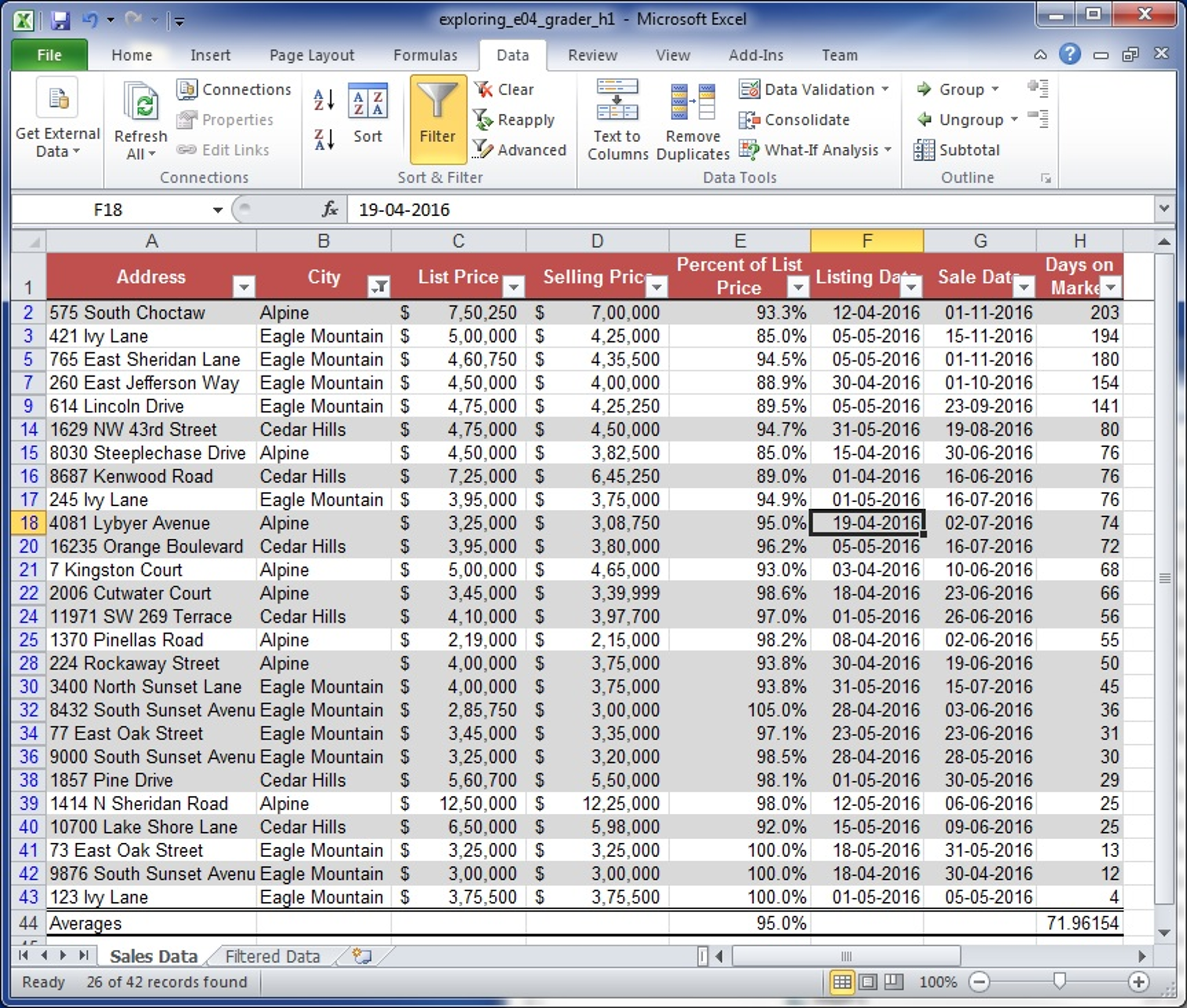Toggle the Filter button
The image size is (1187, 1008).
click(x=438, y=118)
